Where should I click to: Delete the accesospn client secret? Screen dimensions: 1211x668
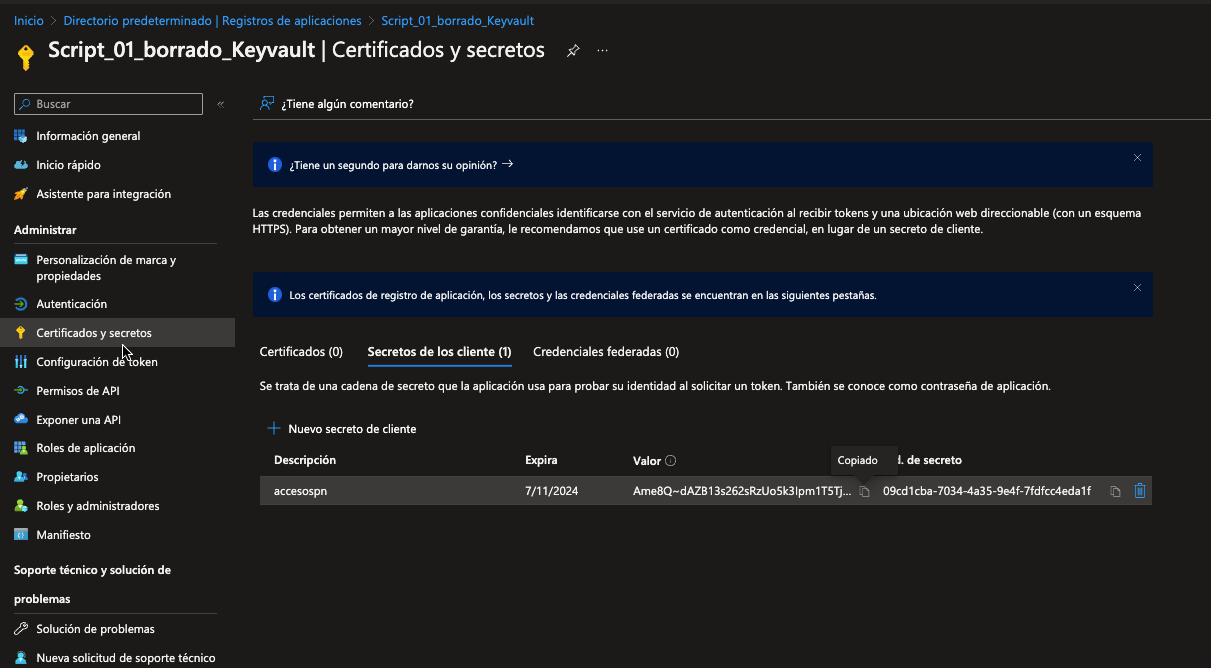tap(1140, 491)
